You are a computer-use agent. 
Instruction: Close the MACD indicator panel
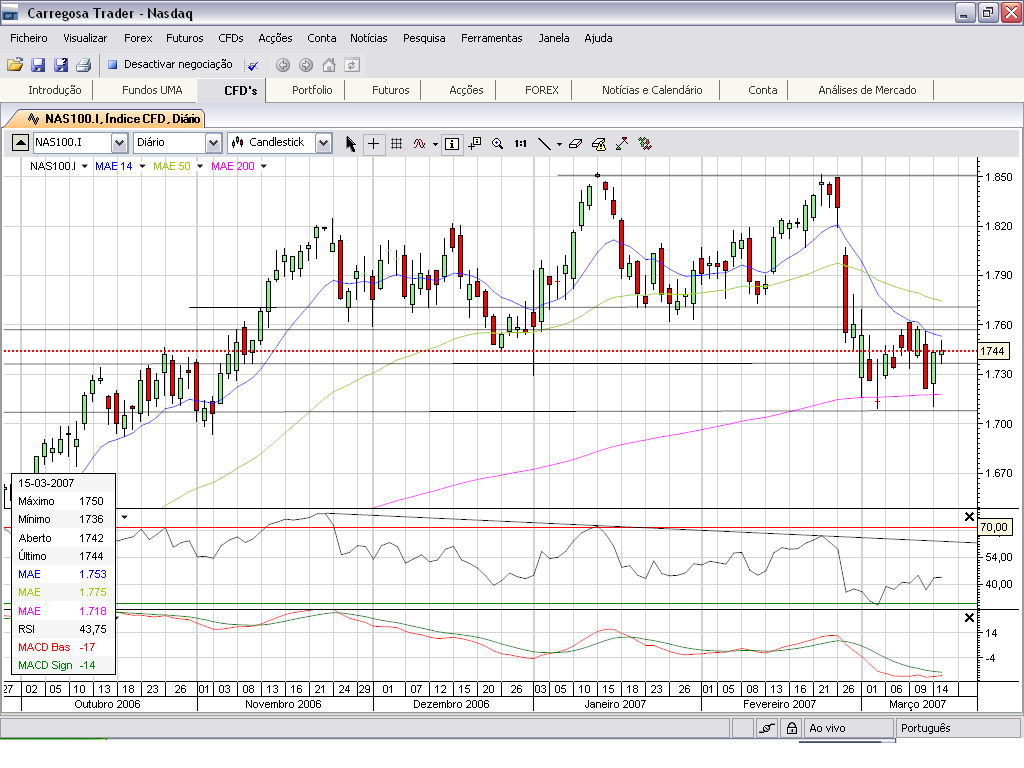pos(969,618)
